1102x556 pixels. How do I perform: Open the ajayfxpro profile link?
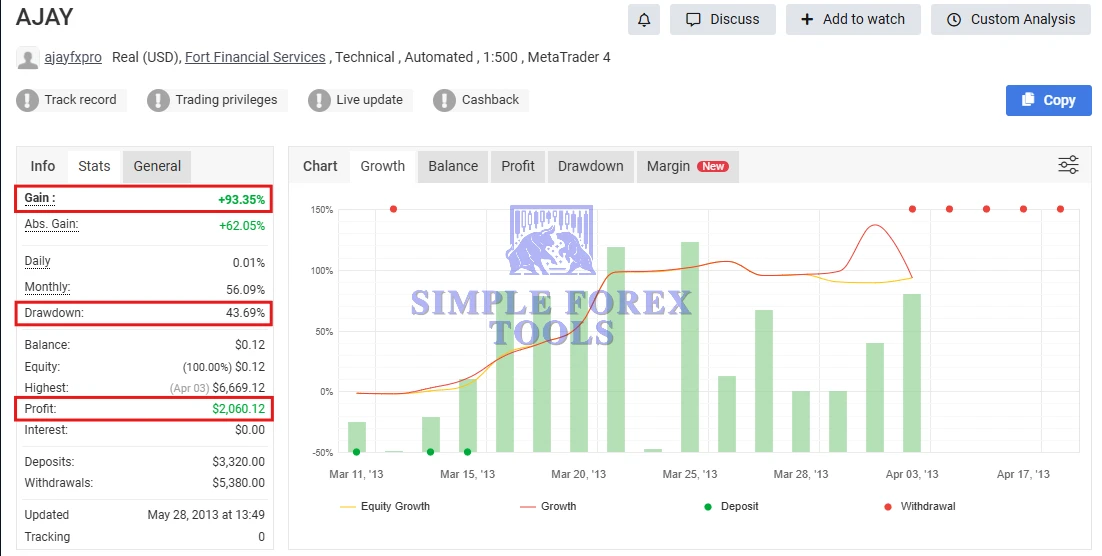point(73,58)
